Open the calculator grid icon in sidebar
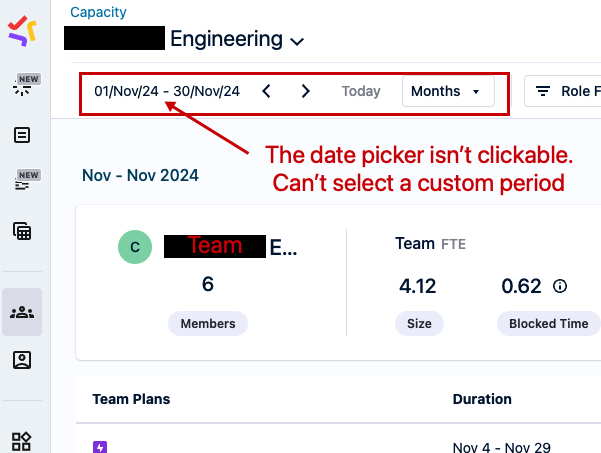Viewport: 601px width, 453px height. pos(22,231)
